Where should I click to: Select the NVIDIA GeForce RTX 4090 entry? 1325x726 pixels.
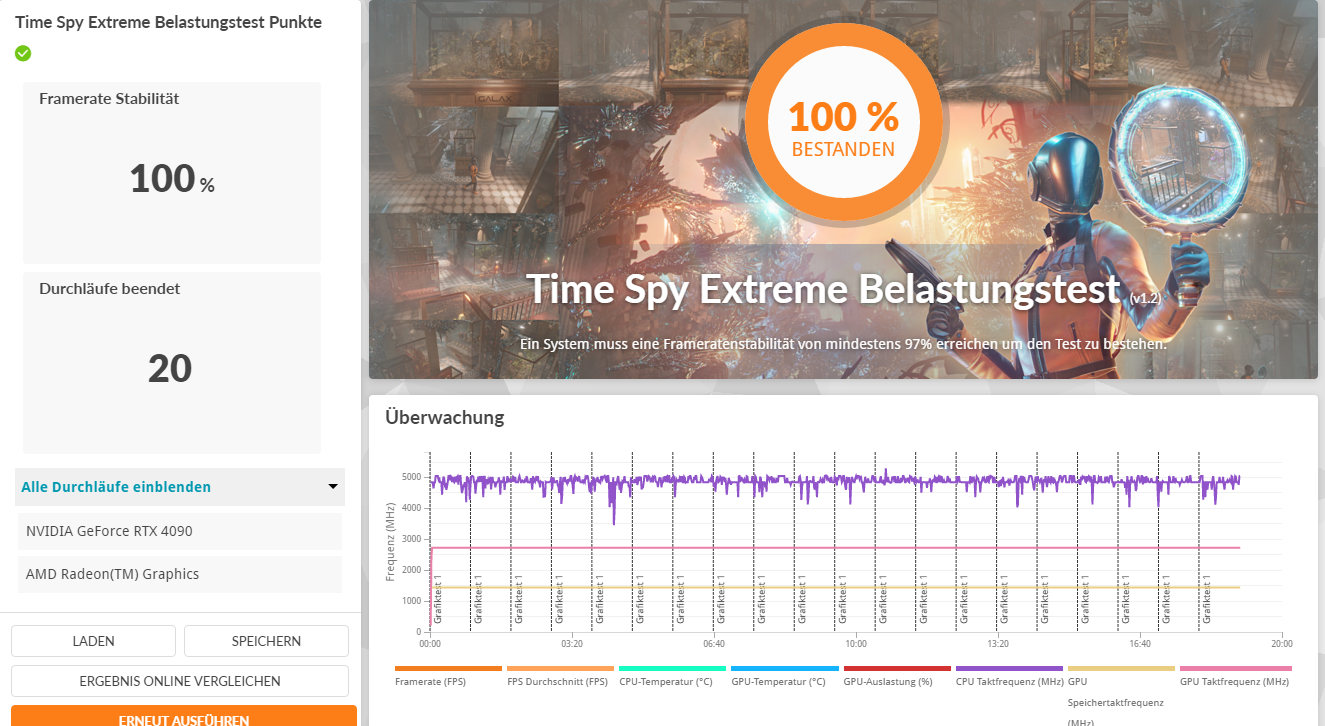pos(180,531)
